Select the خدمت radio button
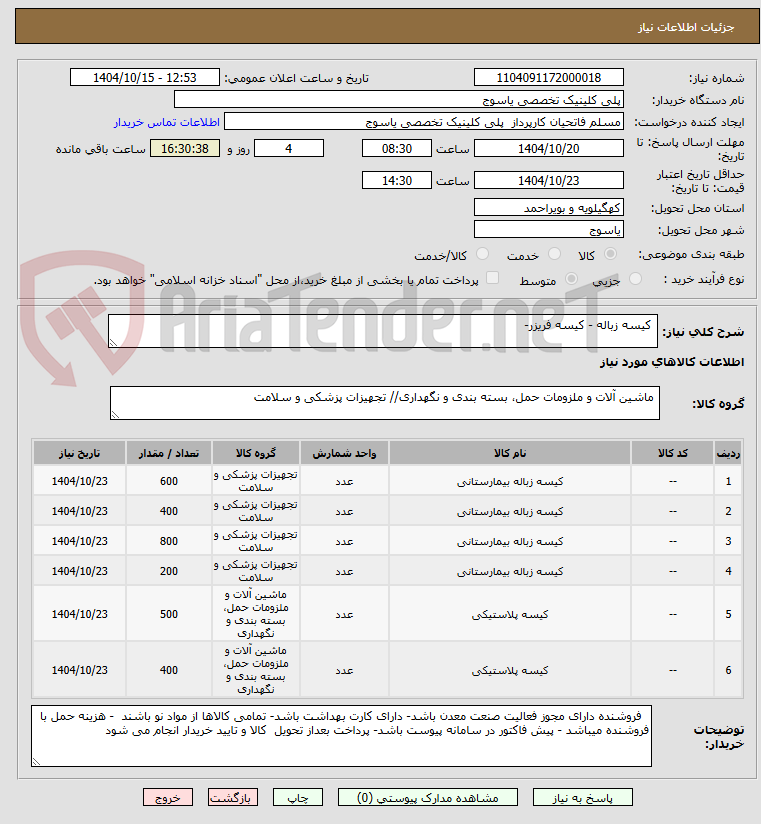 (554, 254)
